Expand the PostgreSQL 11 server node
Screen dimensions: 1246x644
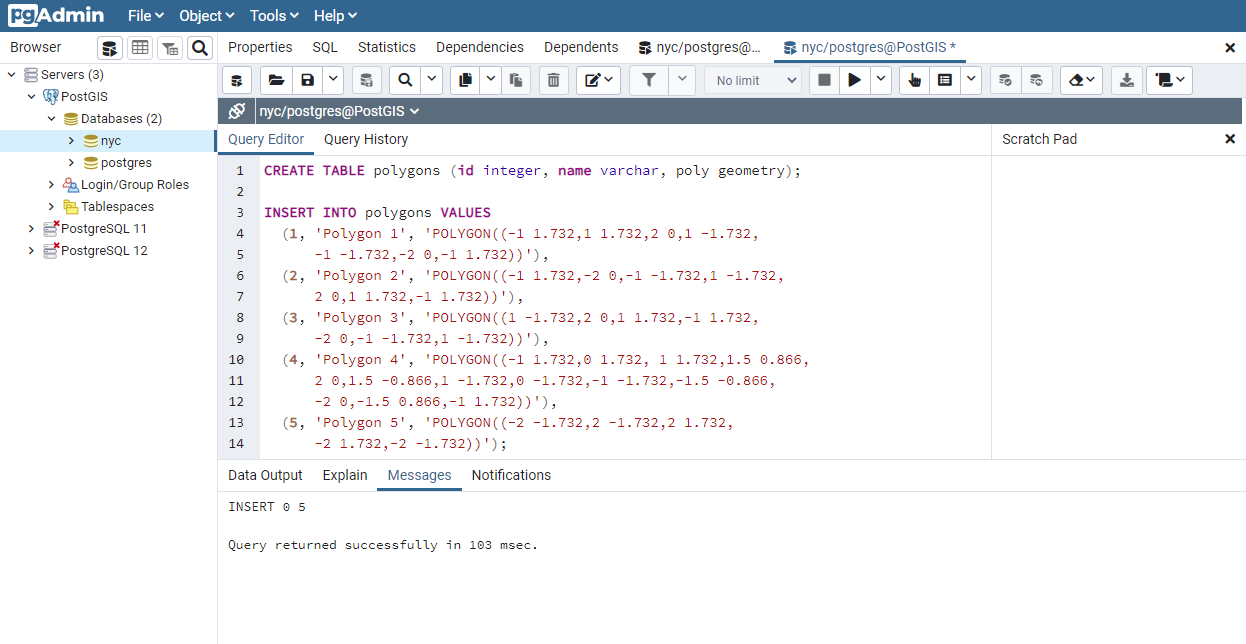pyautogui.click(x=30, y=228)
